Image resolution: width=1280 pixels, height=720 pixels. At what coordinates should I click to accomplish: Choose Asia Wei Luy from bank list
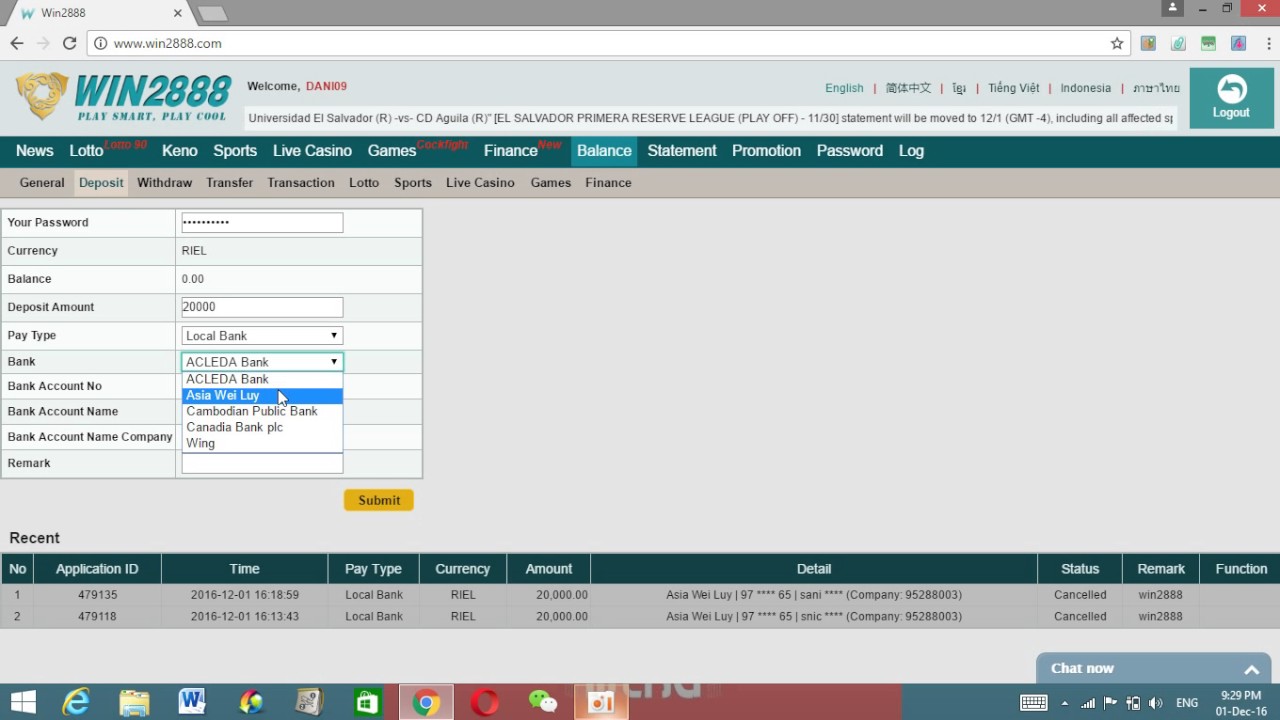[x=262, y=395]
